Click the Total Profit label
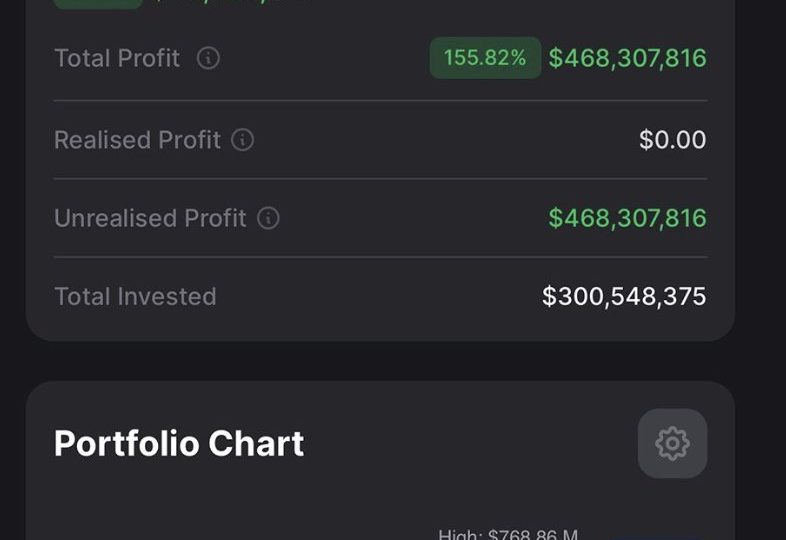This screenshot has width=786, height=540. click(x=117, y=58)
